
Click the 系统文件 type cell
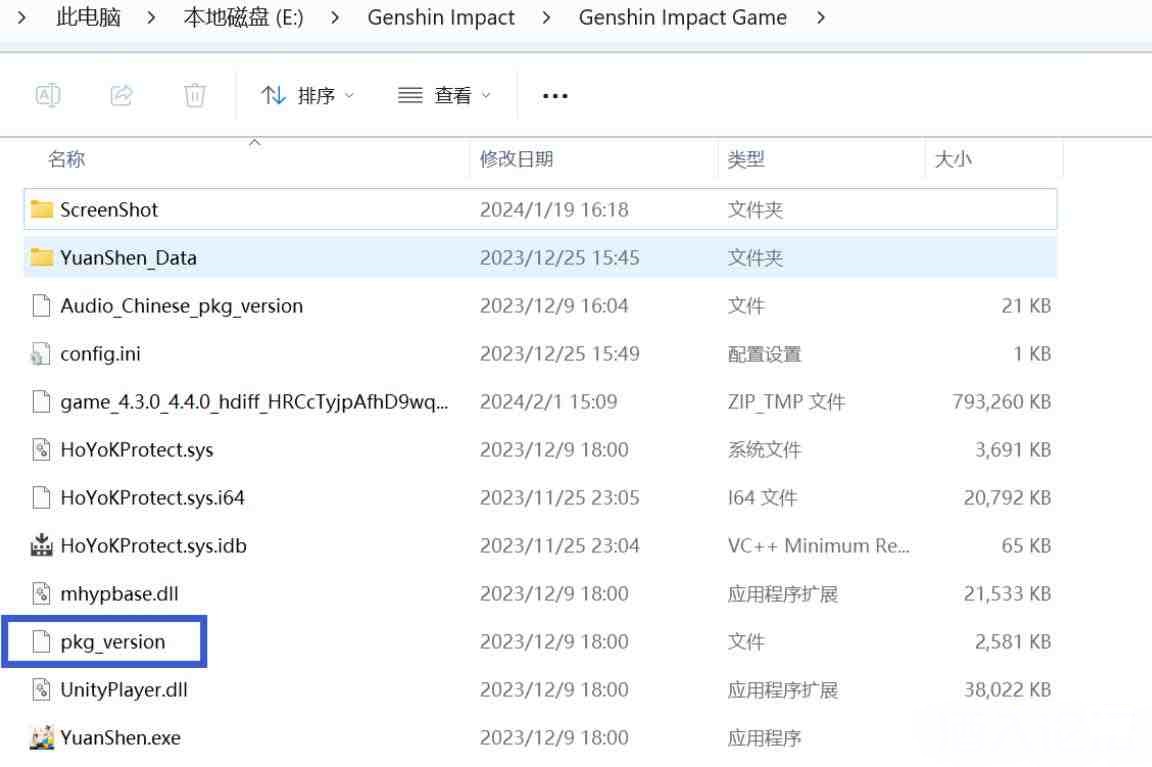tap(764, 450)
